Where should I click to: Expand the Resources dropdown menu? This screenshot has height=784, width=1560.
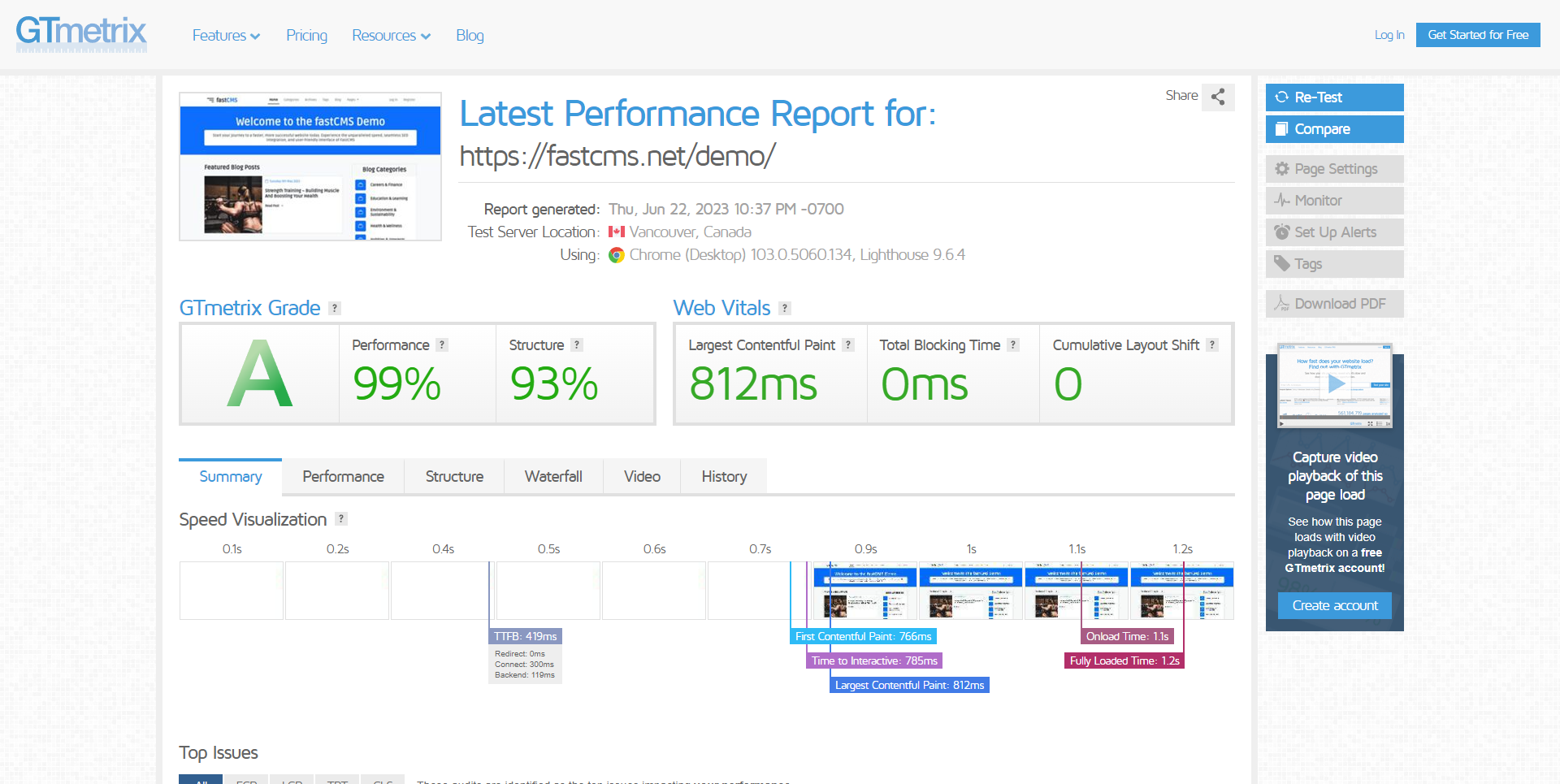(391, 36)
